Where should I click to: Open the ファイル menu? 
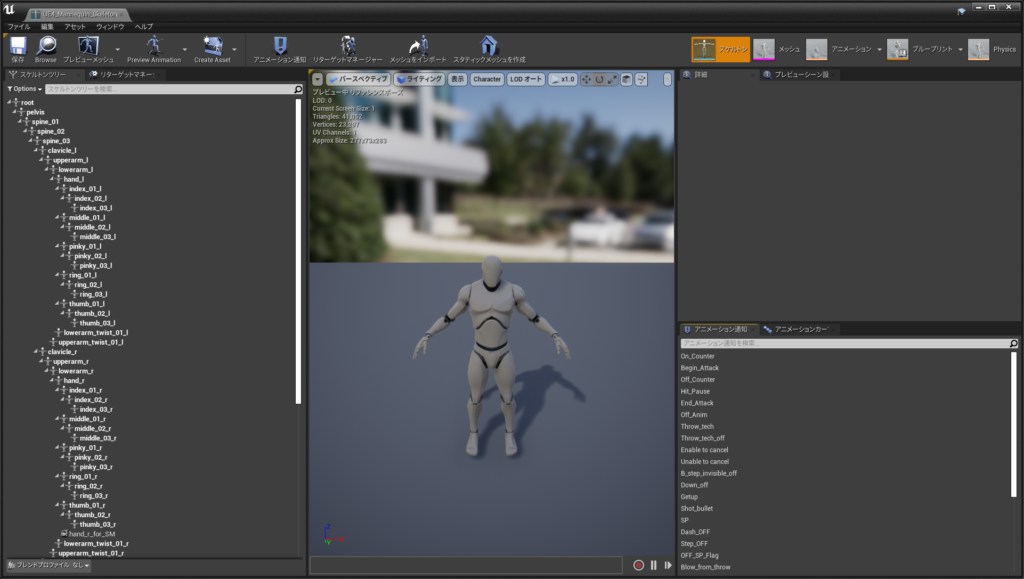click(x=19, y=27)
